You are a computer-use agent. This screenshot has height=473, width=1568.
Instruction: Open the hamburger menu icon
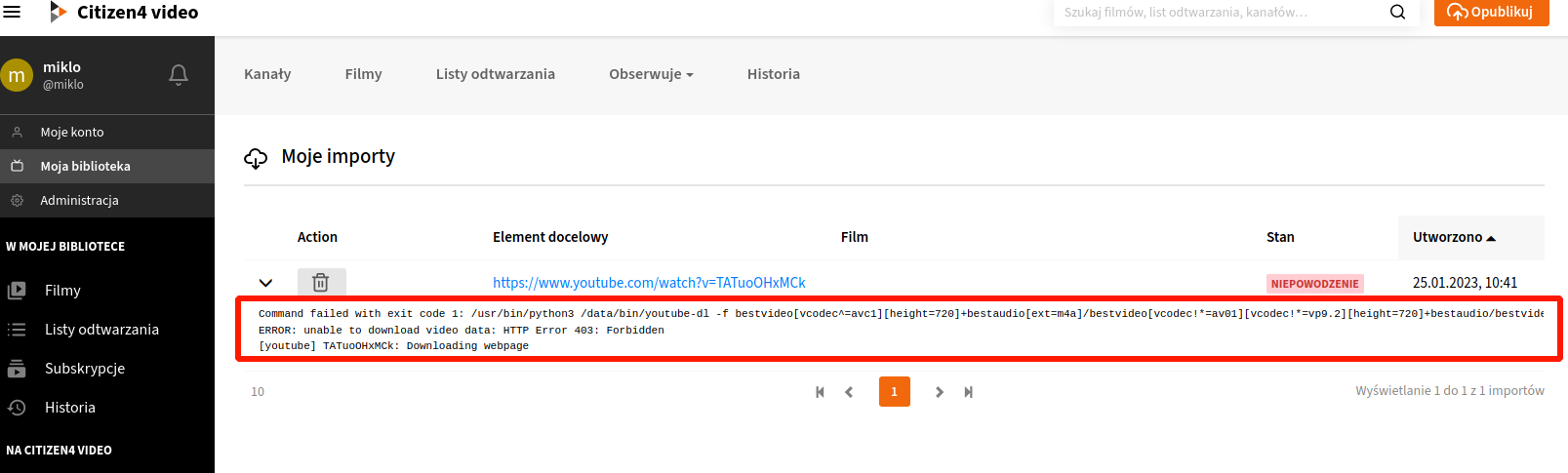click(12, 12)
